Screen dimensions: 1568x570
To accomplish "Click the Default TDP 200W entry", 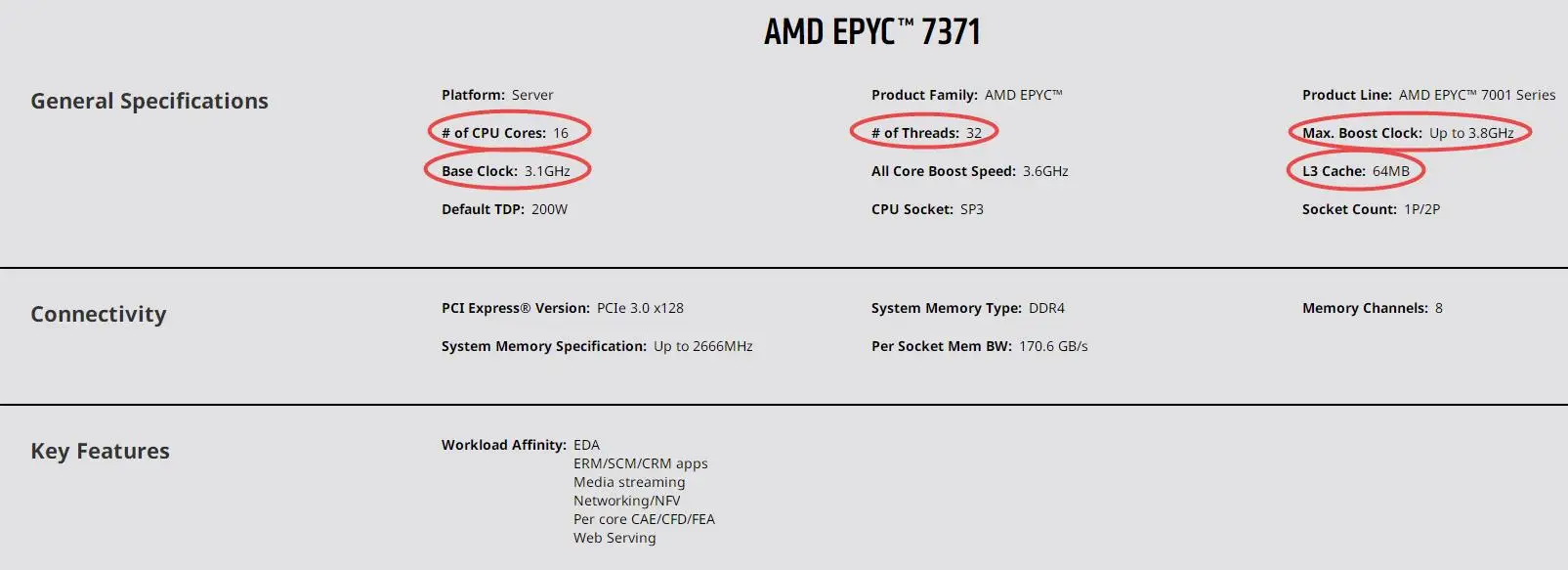I will (x=504, y=209).
